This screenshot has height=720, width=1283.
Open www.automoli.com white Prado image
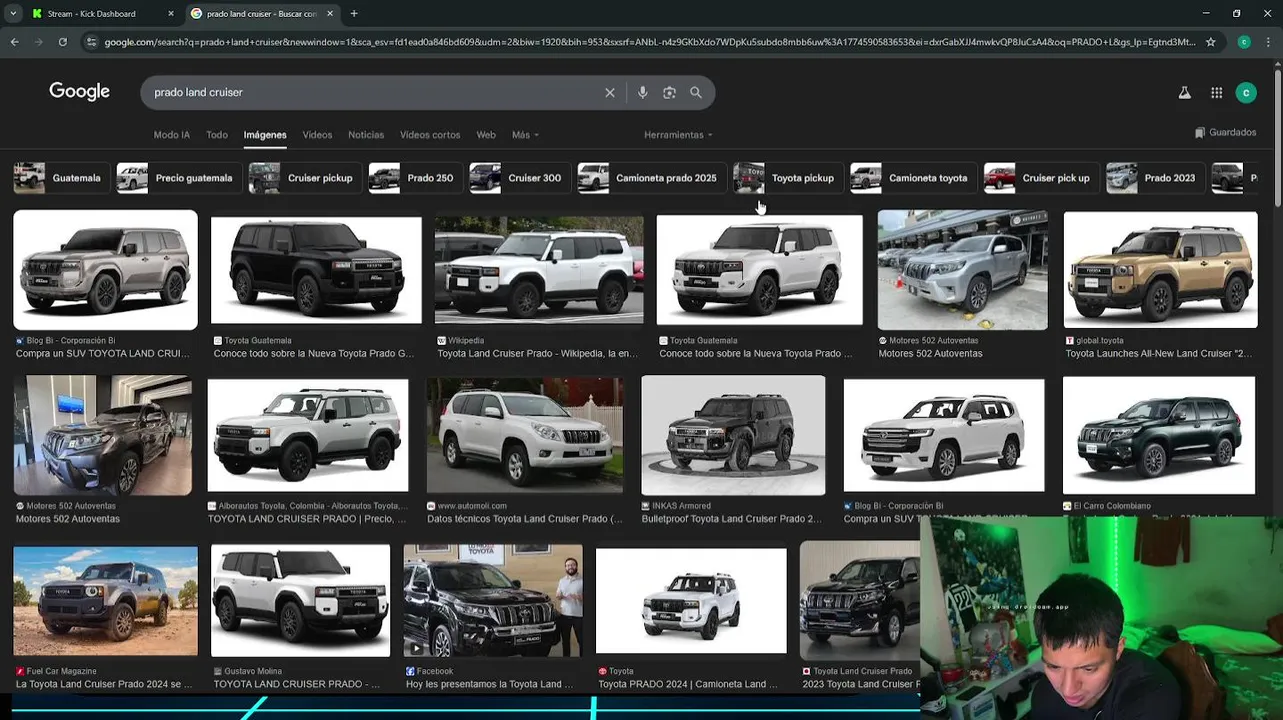[x=525, y=435]
